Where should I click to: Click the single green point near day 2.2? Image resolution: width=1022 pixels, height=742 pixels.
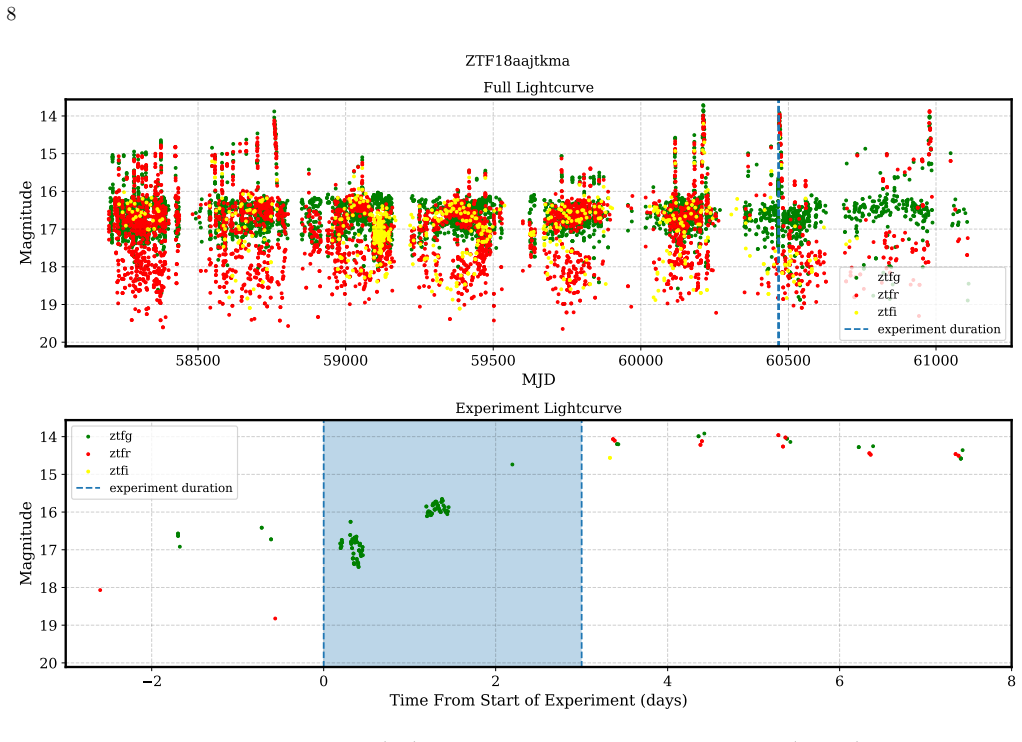[x=512, y=465]
